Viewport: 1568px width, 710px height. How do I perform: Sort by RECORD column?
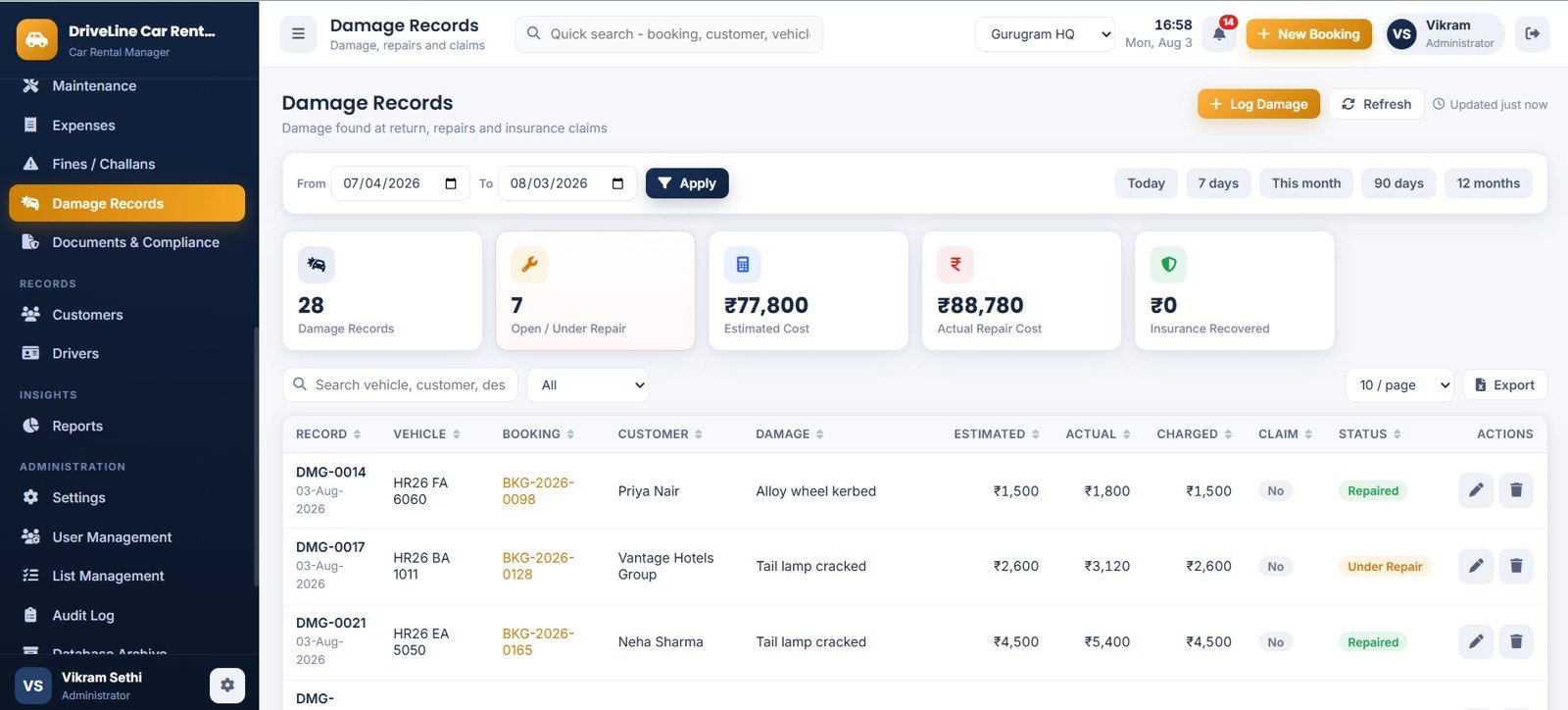click(x=328, y=433)
